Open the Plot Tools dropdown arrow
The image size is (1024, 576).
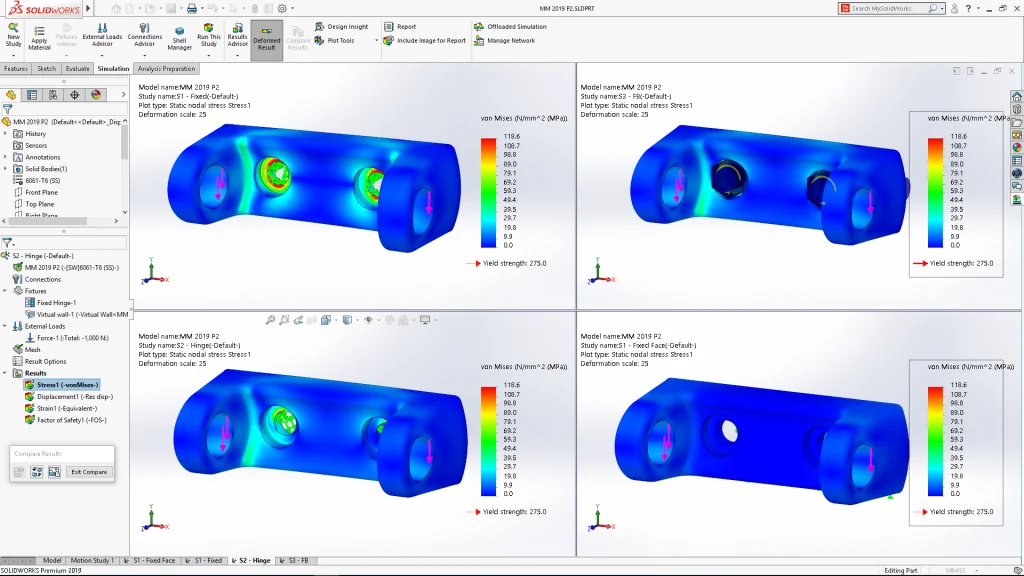click(x=376, y=40)
